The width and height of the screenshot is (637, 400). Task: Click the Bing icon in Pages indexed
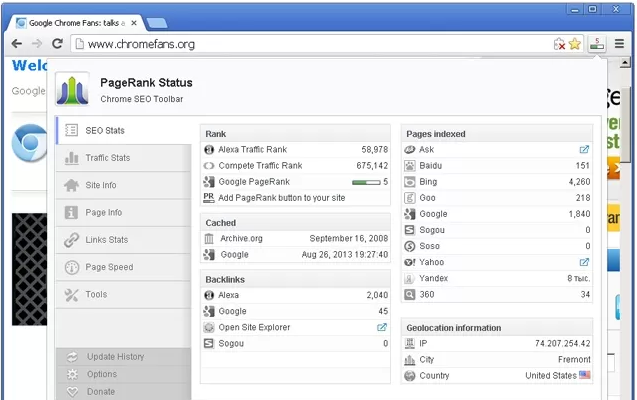(410, 182)
